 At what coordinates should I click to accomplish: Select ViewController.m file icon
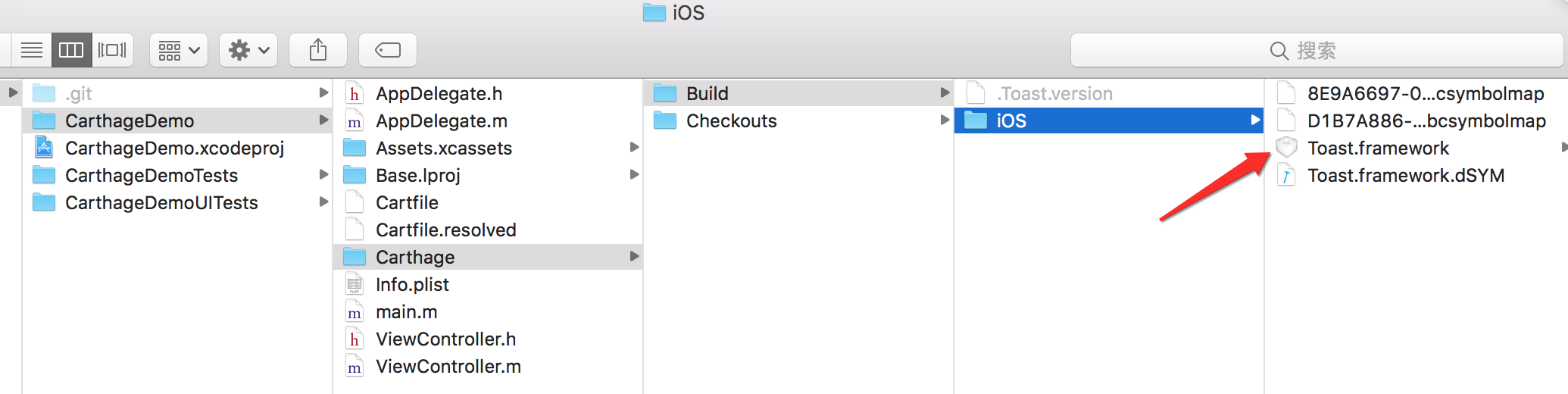(x=355, y=367)
